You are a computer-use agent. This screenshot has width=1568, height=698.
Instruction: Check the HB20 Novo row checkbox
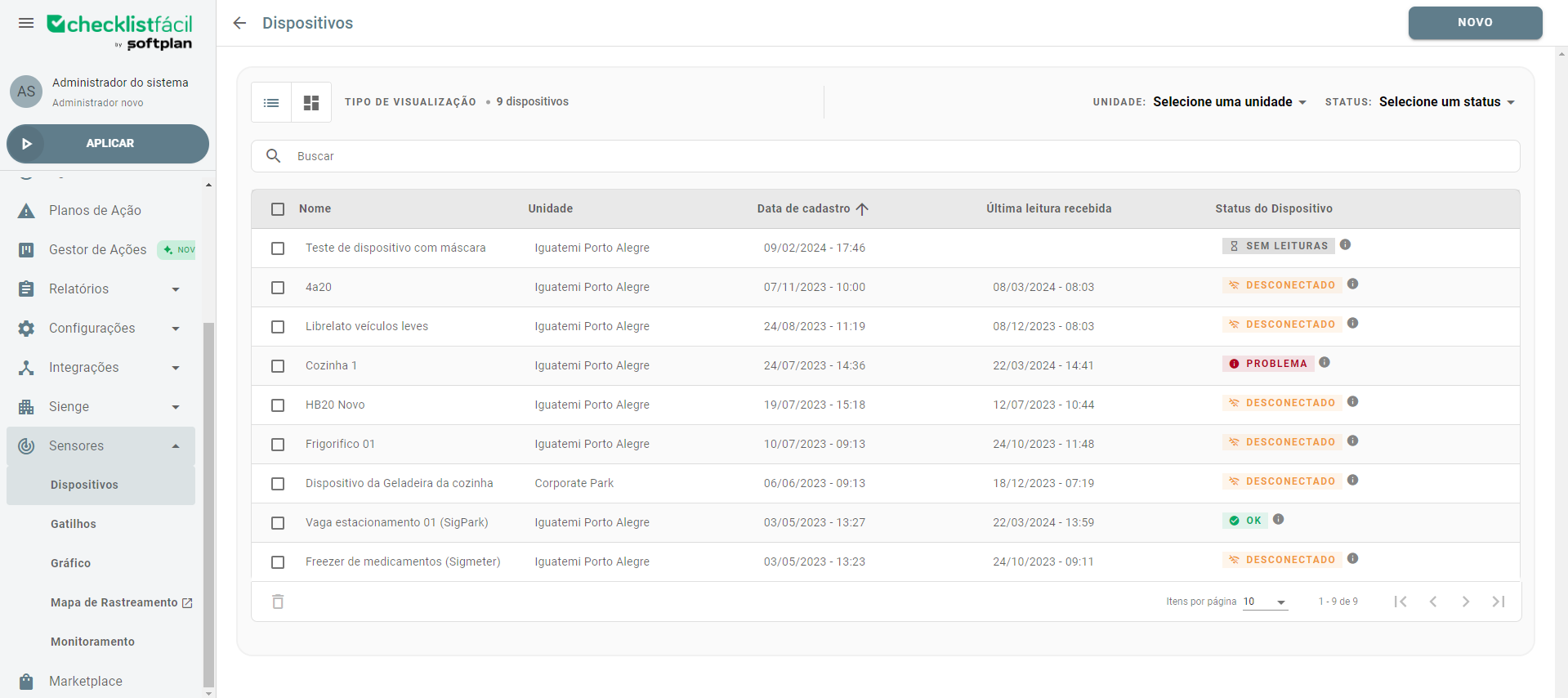coord(278,405)
